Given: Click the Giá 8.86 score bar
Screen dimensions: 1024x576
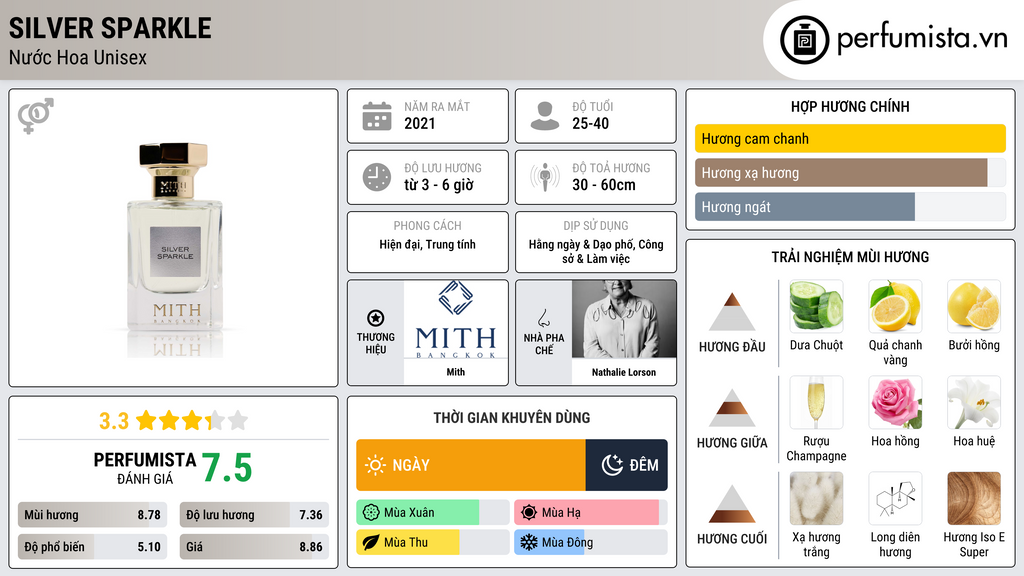Looking at the screenshot, I should (x=254, y=547).
